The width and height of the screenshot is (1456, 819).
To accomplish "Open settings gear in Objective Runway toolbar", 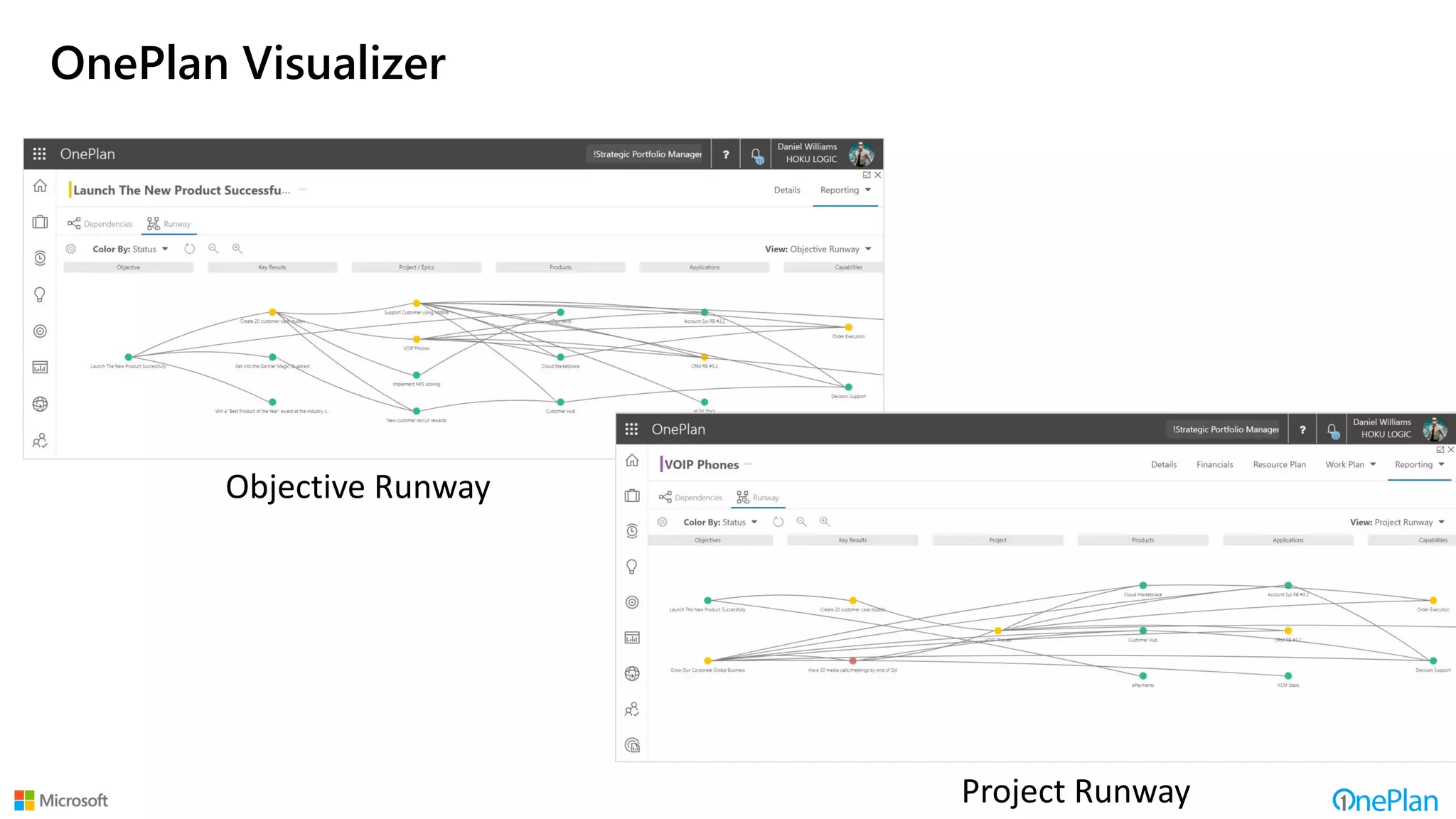I will (x=71, y=249).
